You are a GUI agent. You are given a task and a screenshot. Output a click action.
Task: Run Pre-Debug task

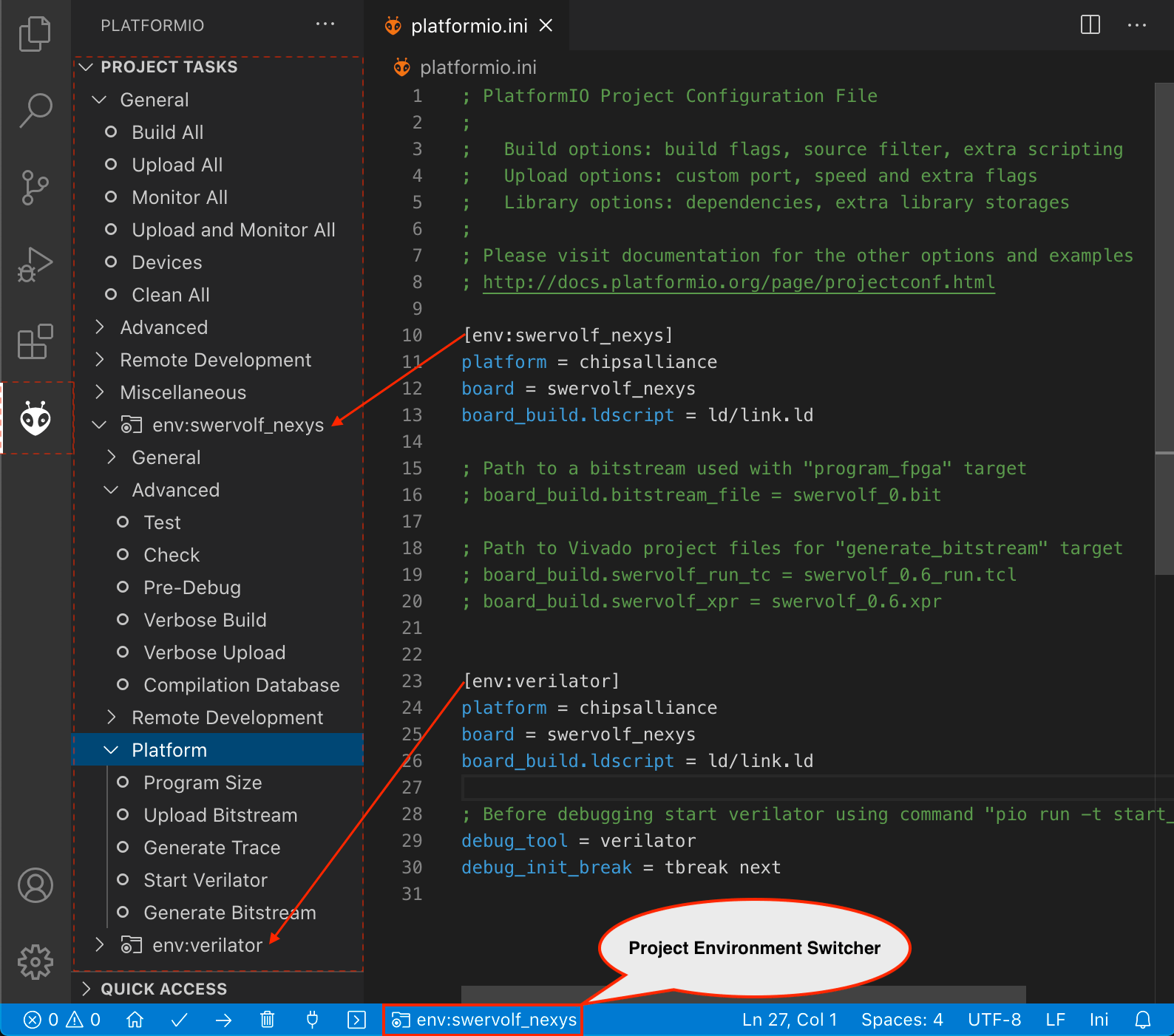point(218,587)
